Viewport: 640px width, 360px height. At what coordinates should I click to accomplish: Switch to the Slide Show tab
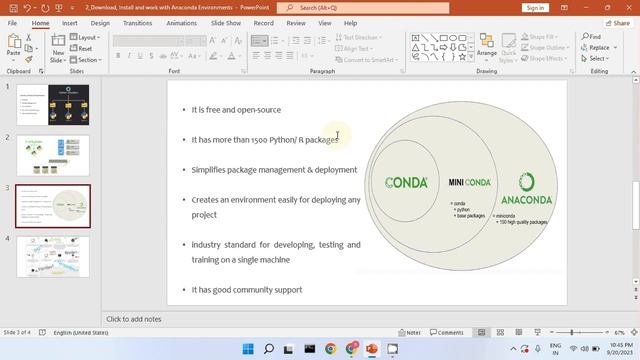226,23
